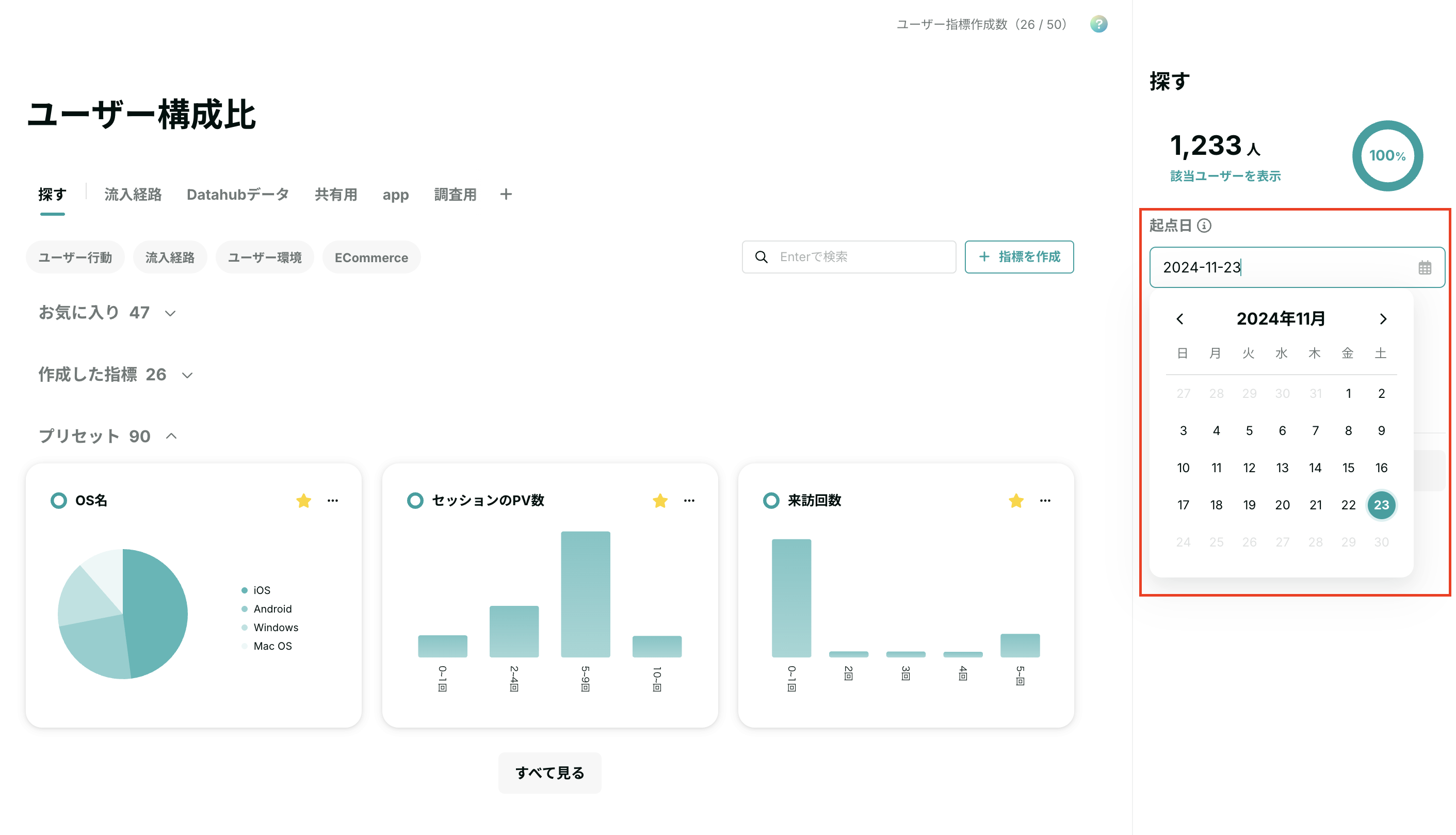1456x835 pixels.
Task: Click the search magnifier icon
Action: 761,256
